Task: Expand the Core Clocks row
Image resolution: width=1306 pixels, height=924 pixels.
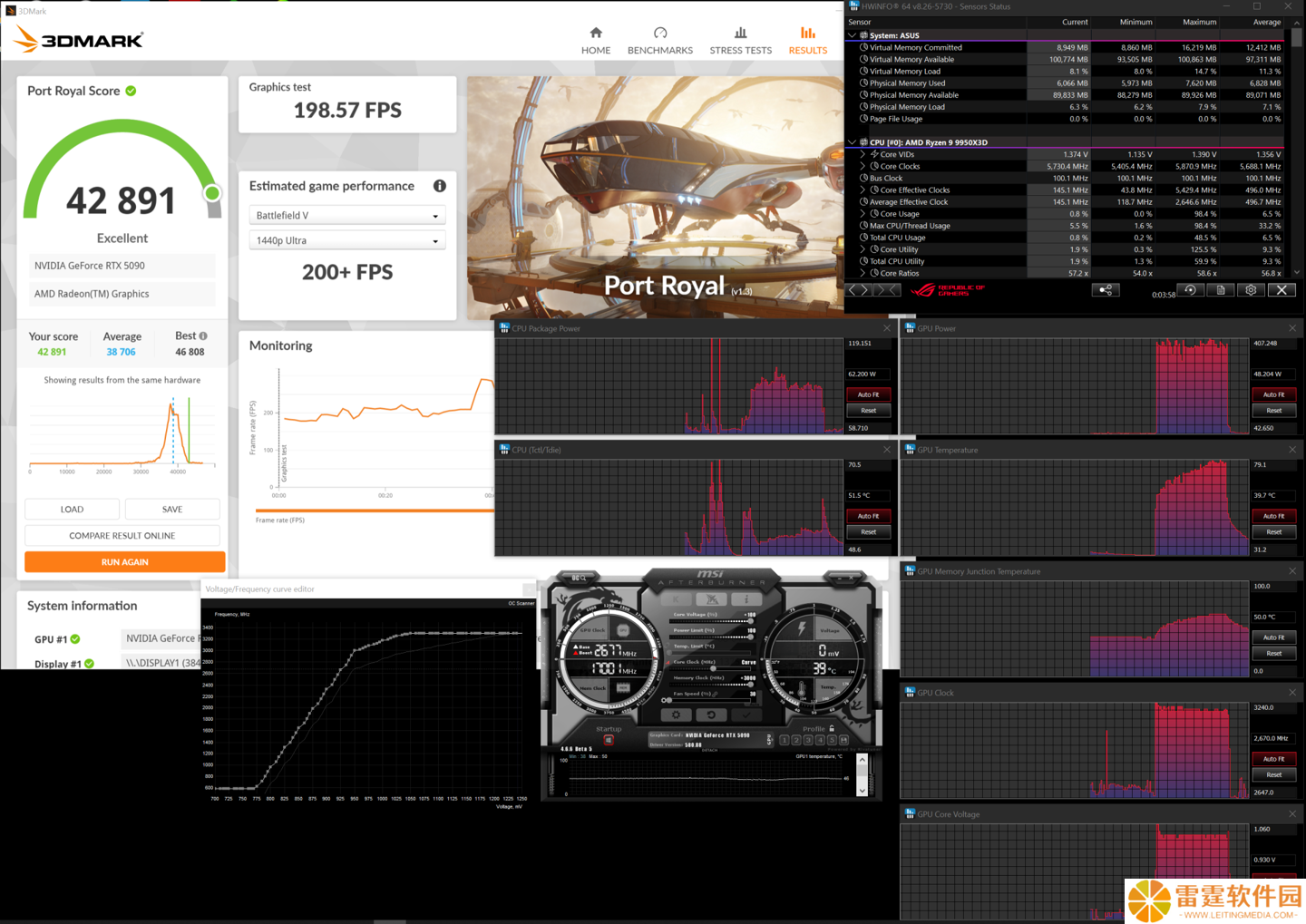Action: 863,166
